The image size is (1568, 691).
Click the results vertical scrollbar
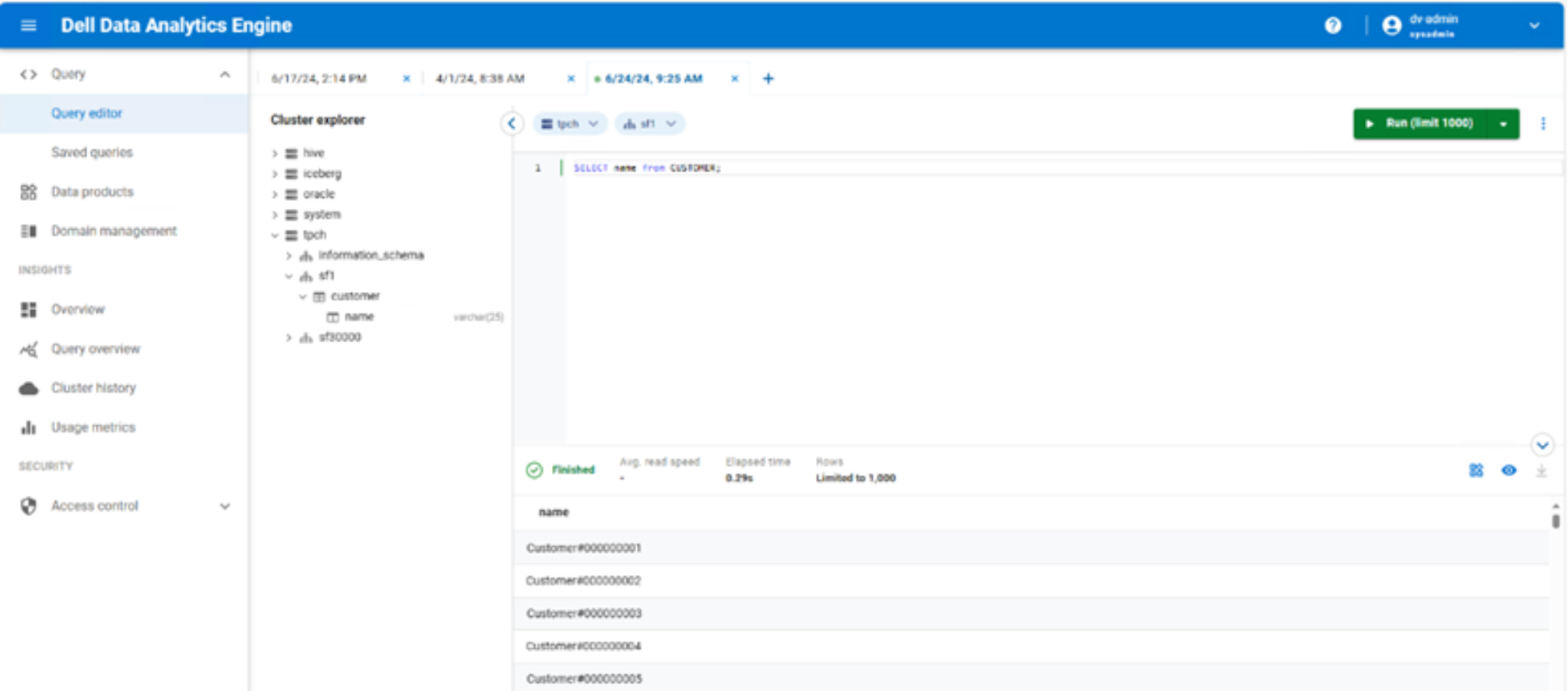(x=1556, y=520)
